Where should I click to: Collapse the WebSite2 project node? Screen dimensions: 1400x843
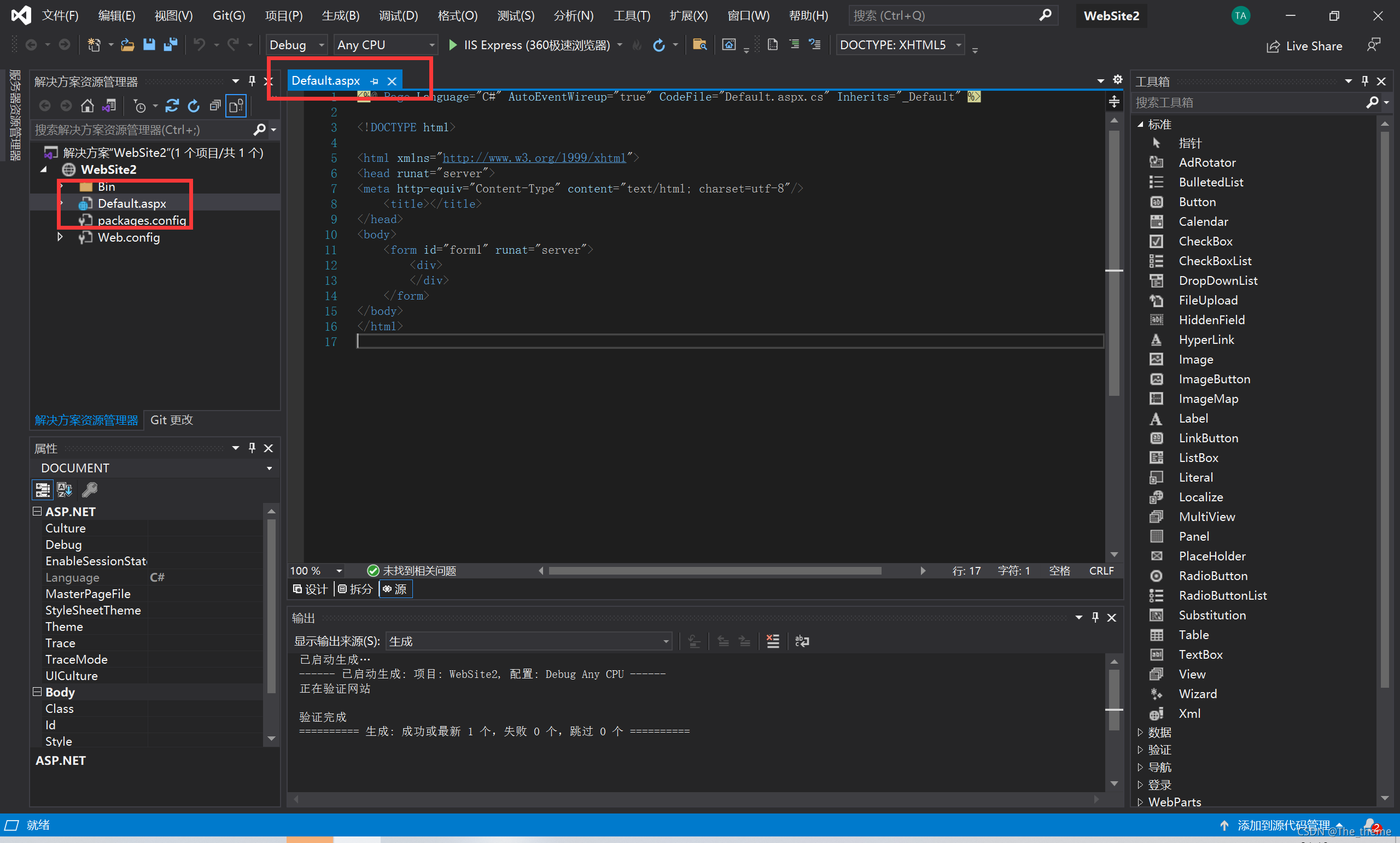(44, 169)
